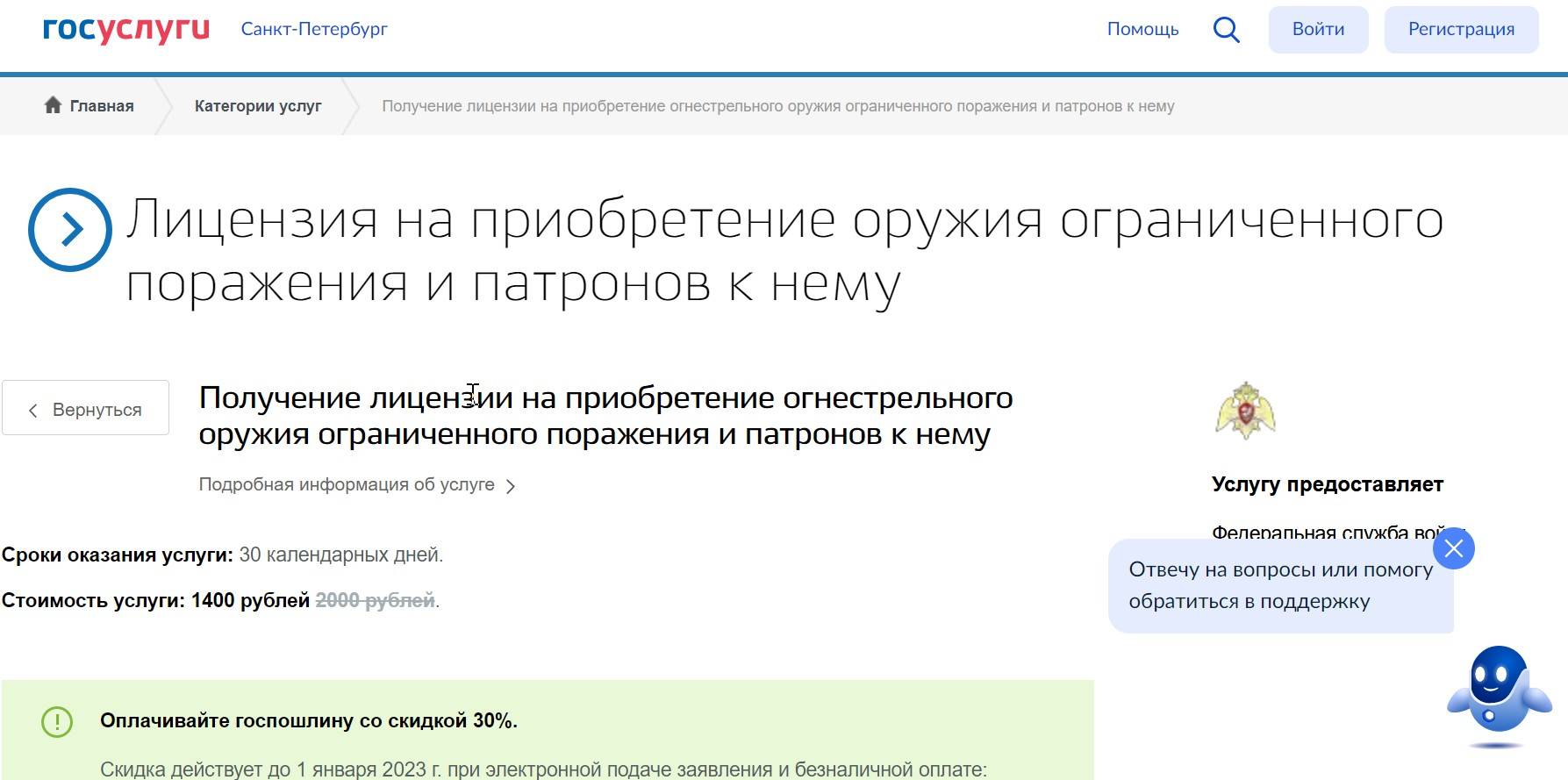
Task: Click the page title Лицензия на приобретение оружия
Action: point(784,251)
